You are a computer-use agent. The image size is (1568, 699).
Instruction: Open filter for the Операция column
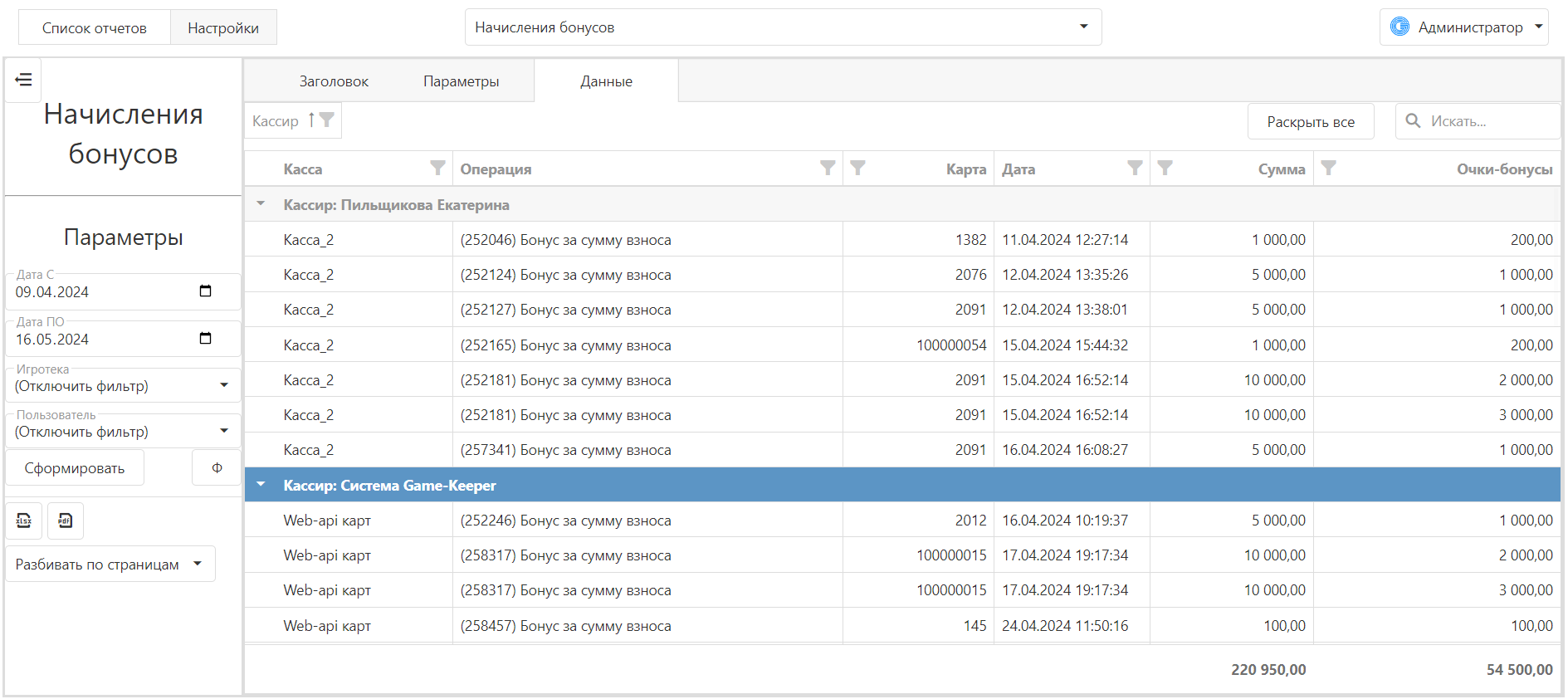click(x=828, y=169)
